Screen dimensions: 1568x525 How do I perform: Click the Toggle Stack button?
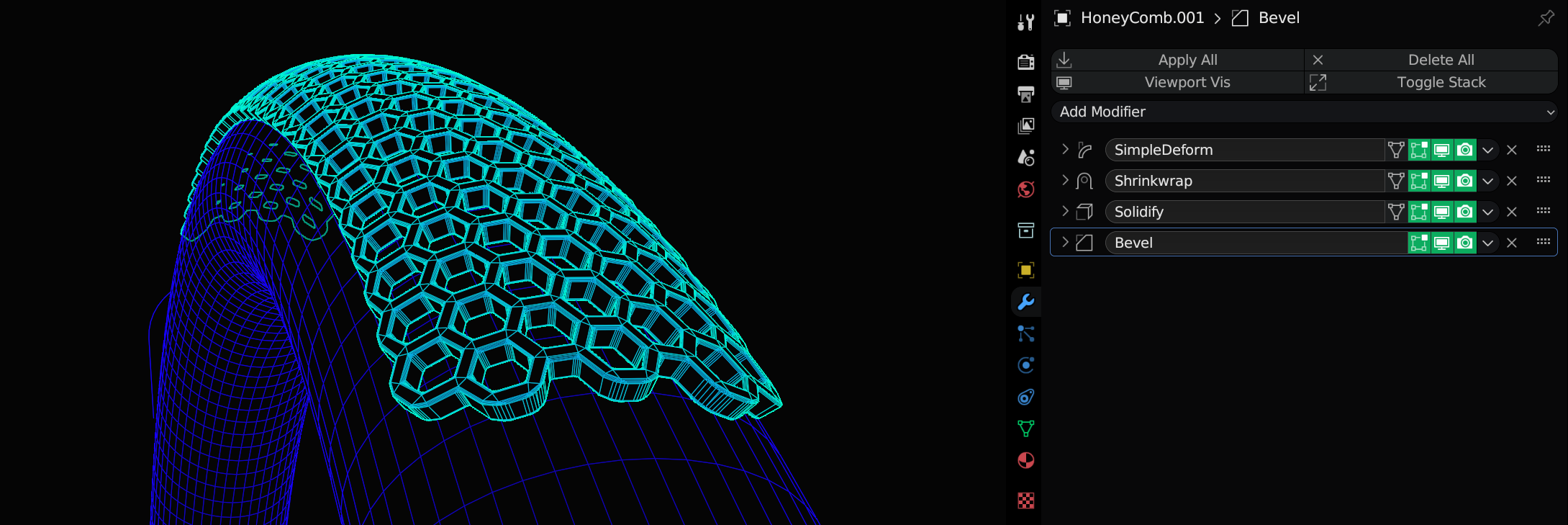coord(1431,82)
